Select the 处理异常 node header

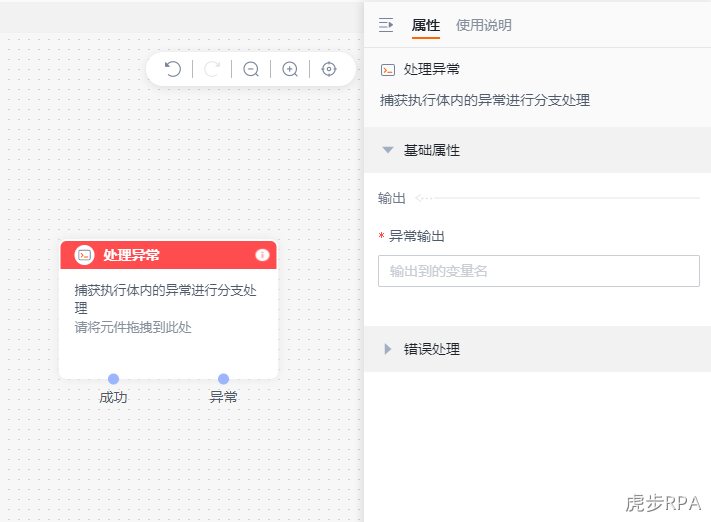(x=168, y=255)
